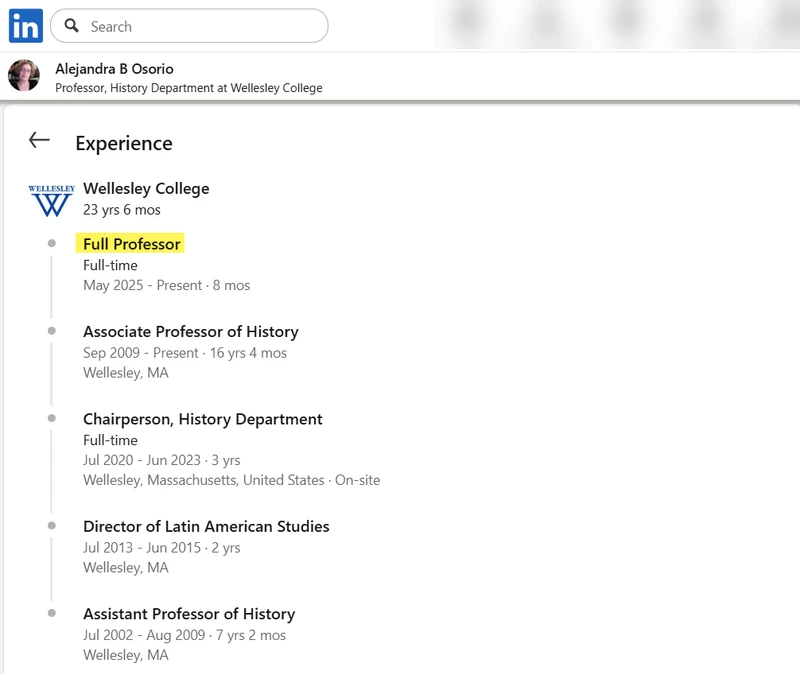Screen dimensions: 800x674
Task: Click 'Wellesley, MA' under Assistant Professor of History
Action: click(126, 655)
